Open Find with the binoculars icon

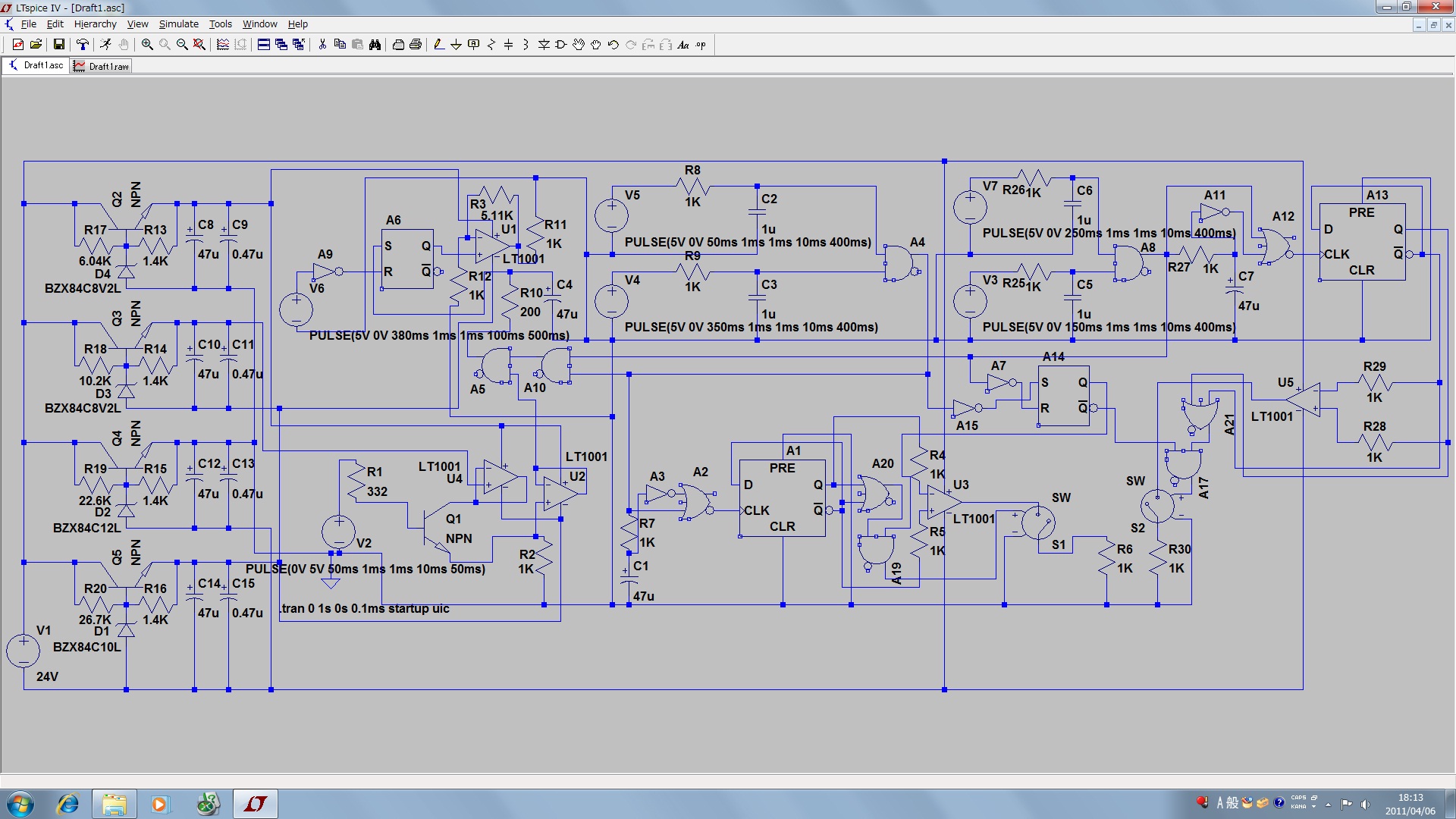[x=375, y=45]
